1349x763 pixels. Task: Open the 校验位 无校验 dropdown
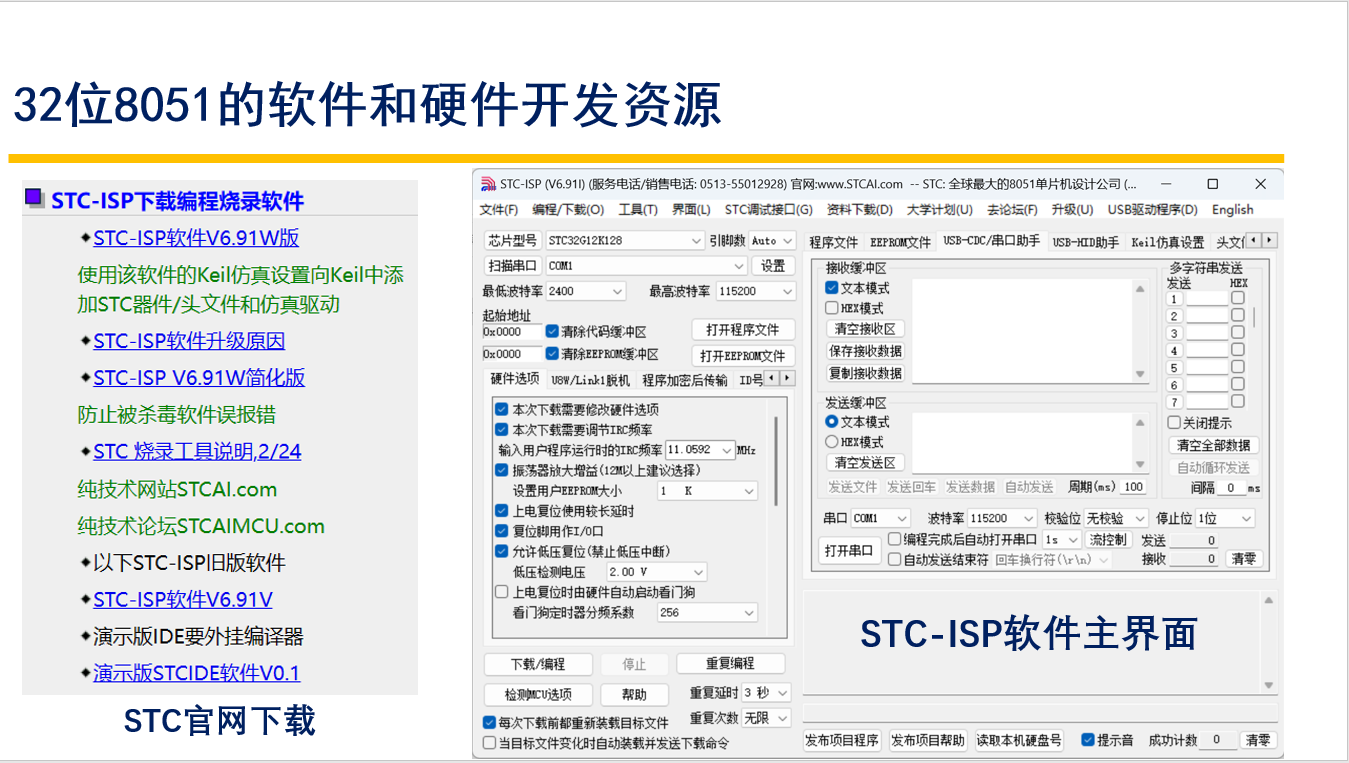point(1140,518)
